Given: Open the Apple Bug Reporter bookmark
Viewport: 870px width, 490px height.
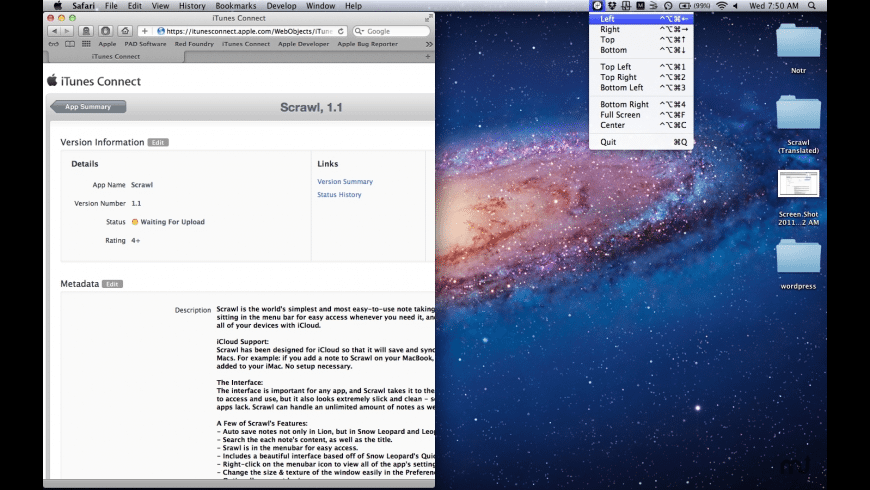Looking at the screenshot, I should [x=367, y=44].
